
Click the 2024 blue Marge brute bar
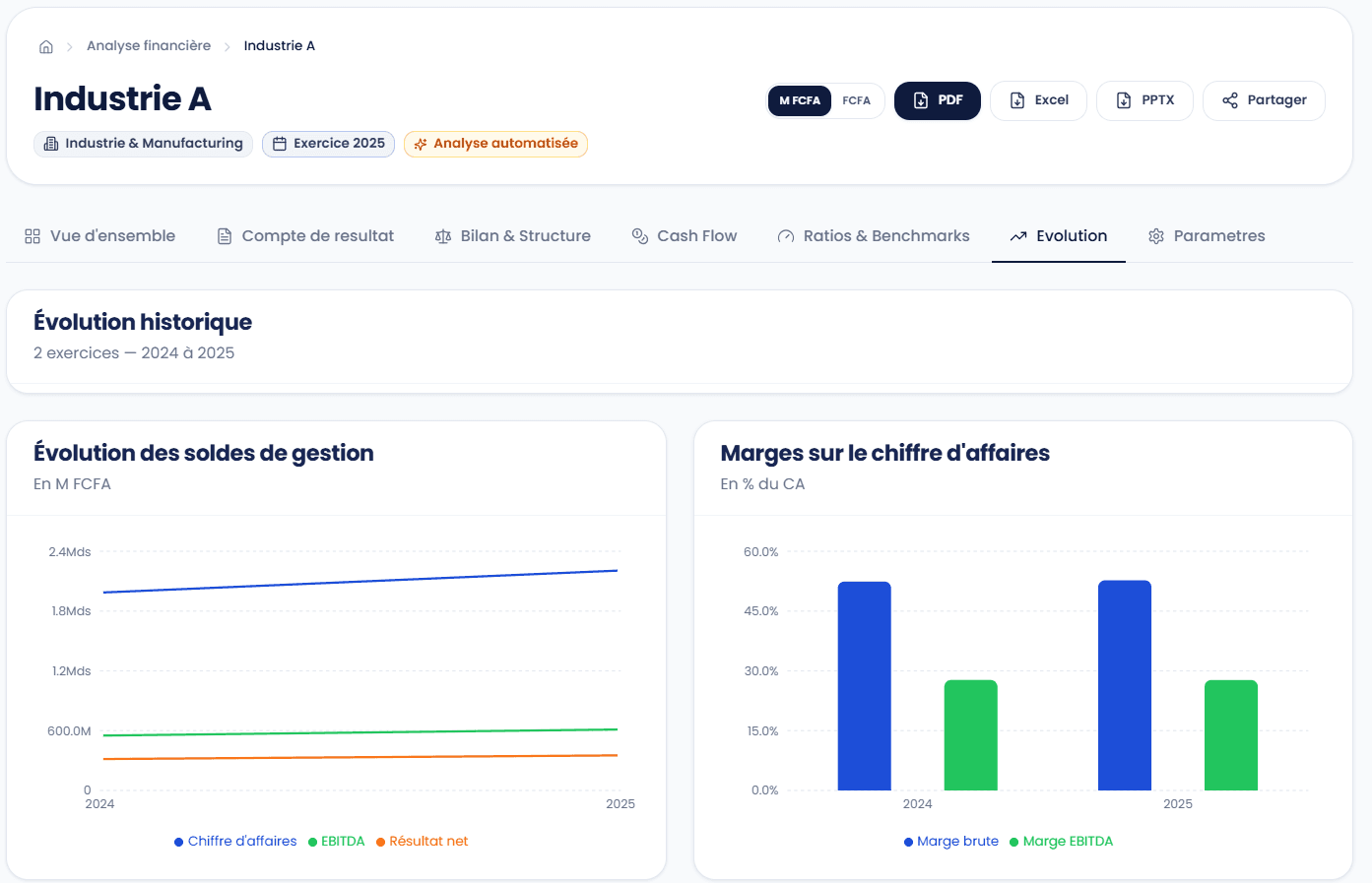[x=865, y=686]
